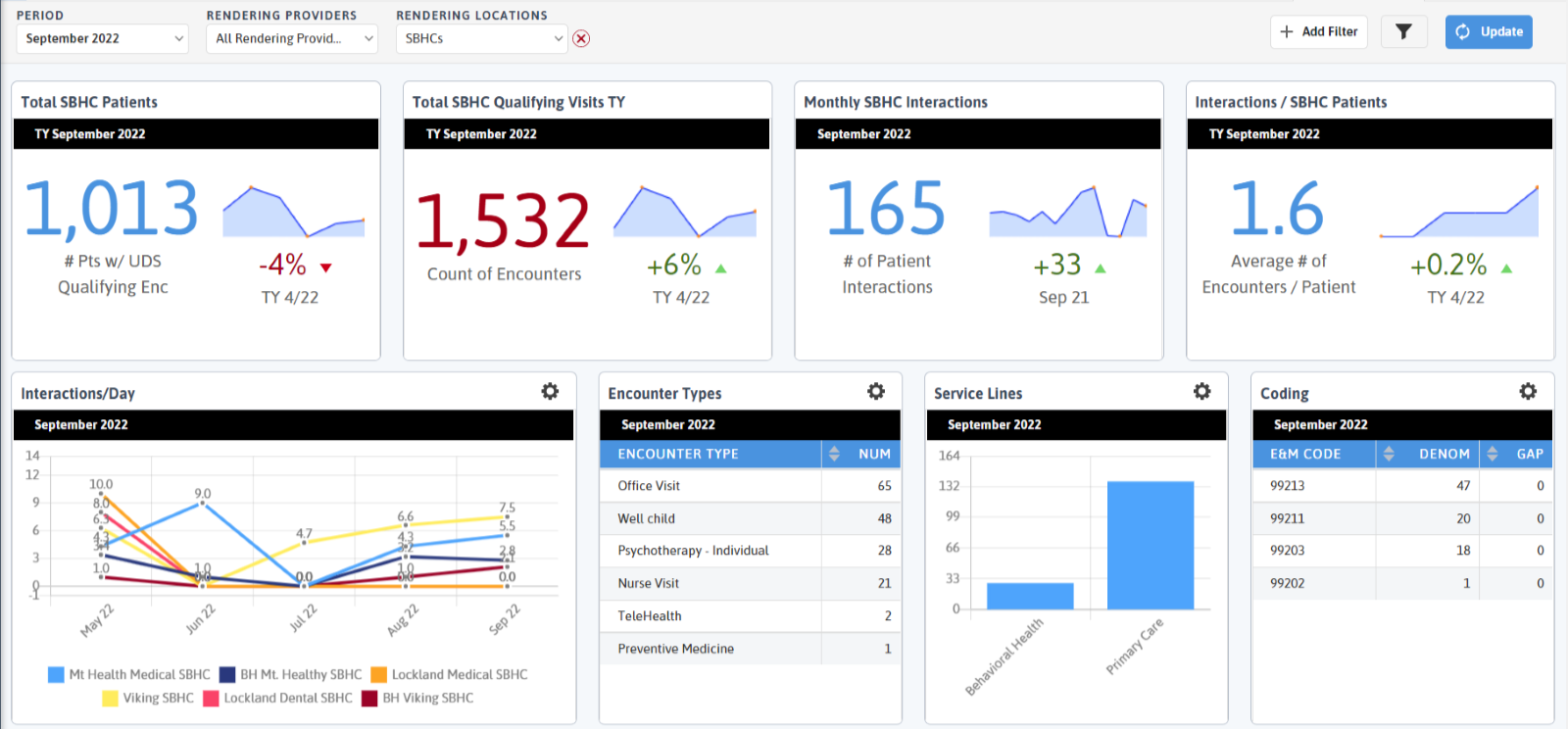Open Encounter Types panel gear settings
Image resolution: width=1568 pixels, height=729 pixels.
pyautogui.click(x=876, y=391)
